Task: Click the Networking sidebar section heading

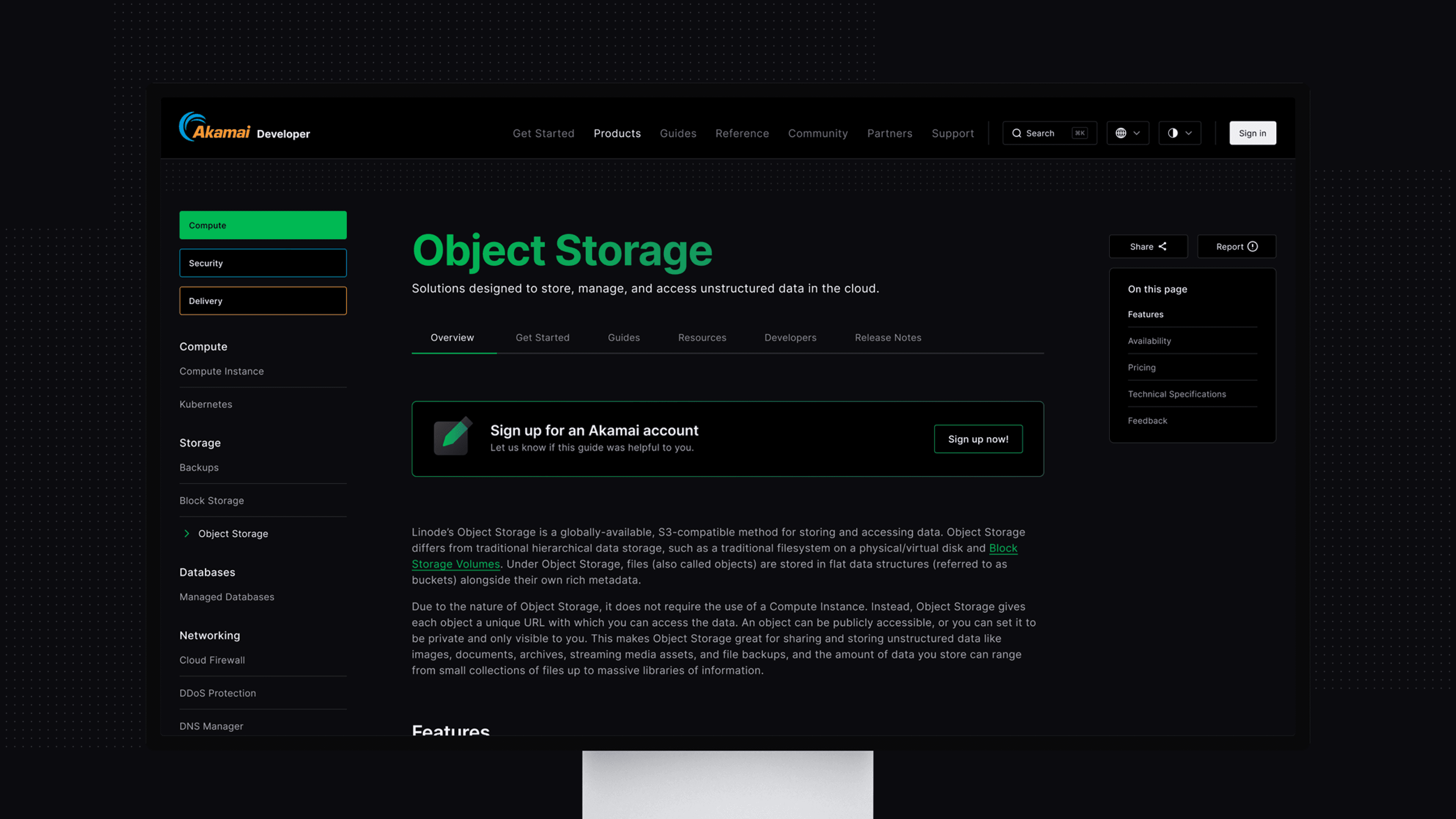Action: coord(210,636)
